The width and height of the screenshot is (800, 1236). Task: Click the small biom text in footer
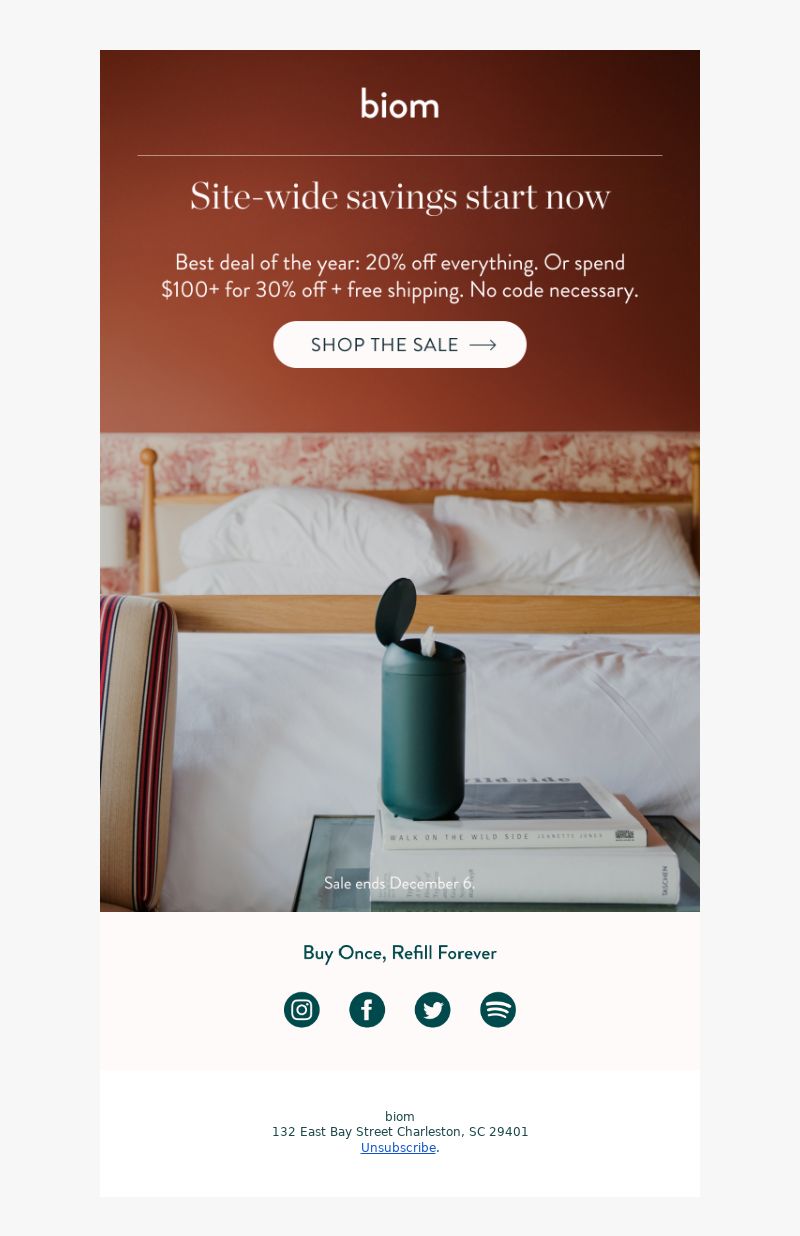click(x=400, y=1117)
